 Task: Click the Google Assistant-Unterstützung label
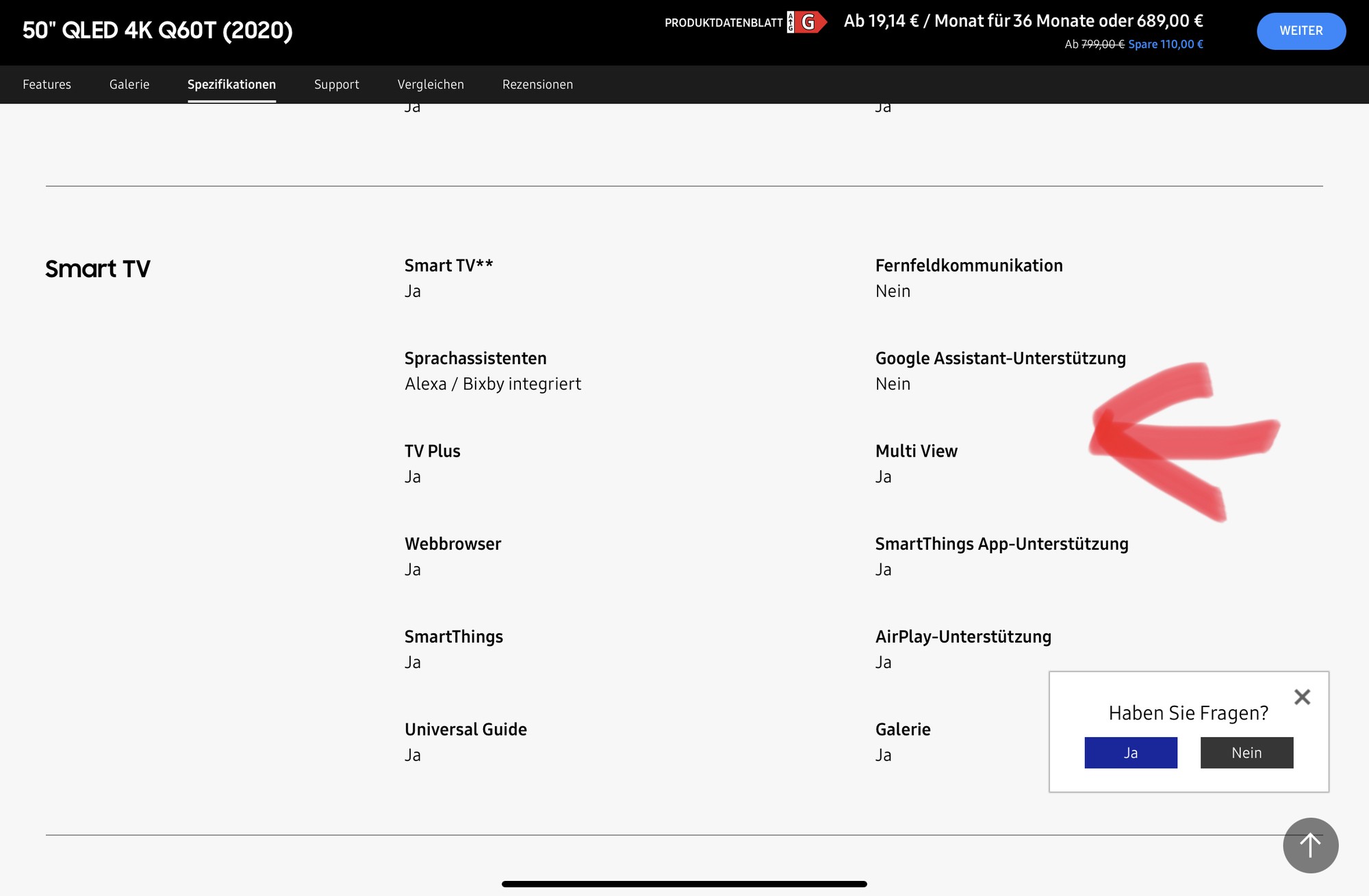point(1001,359)
